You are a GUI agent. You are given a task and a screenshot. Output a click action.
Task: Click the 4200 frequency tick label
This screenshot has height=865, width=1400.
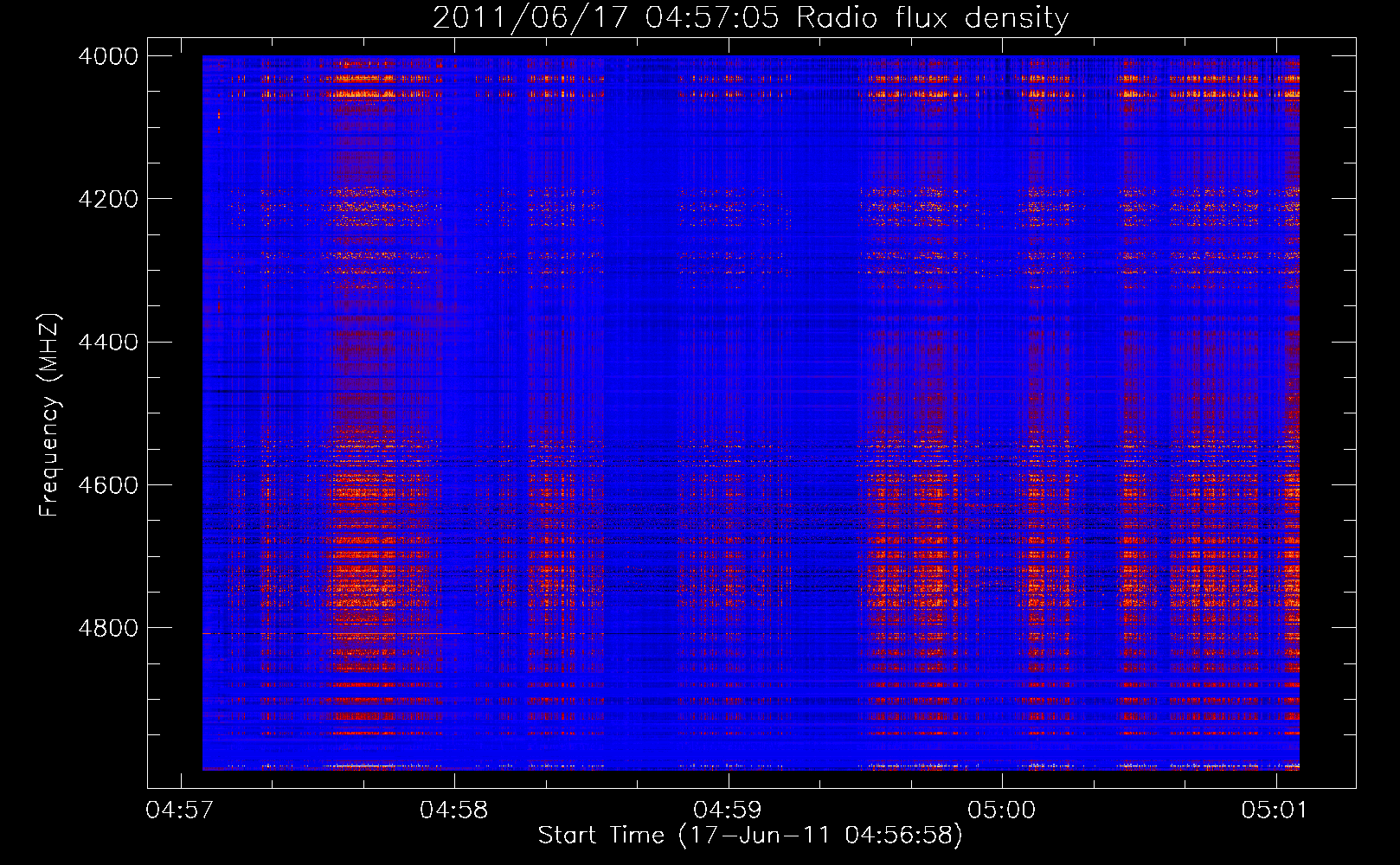(108, 199)
